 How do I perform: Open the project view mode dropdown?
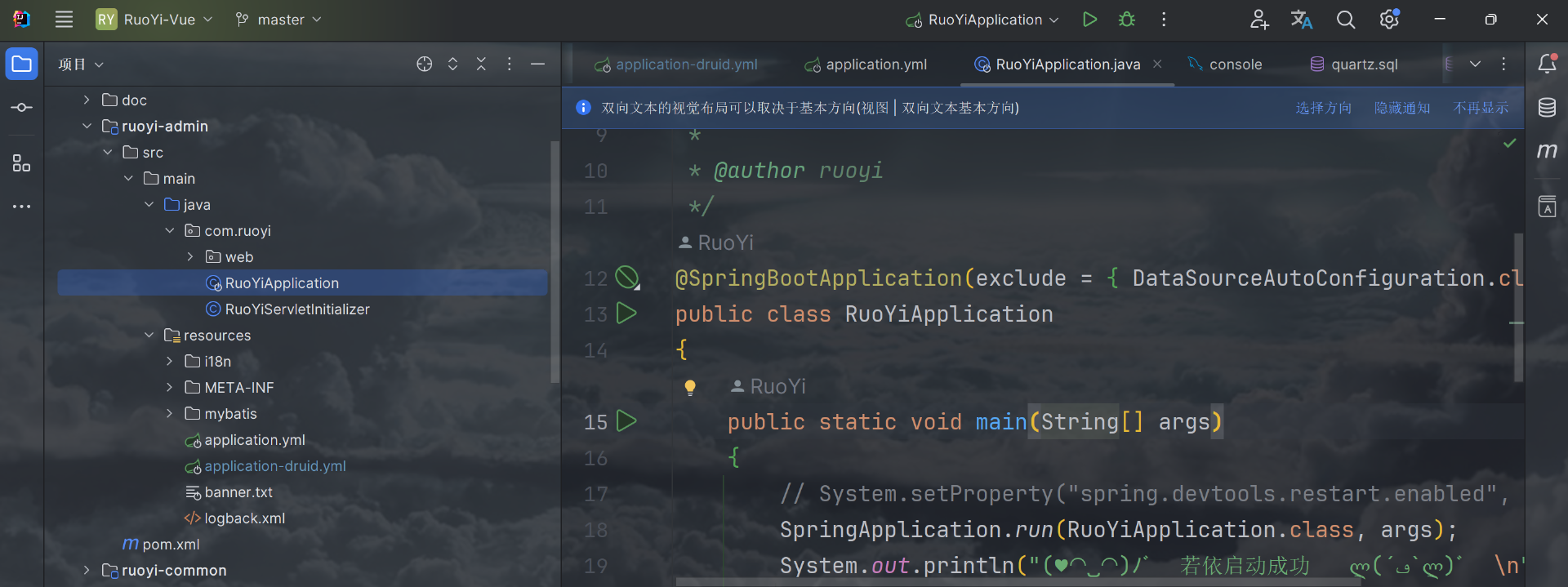[x=81, y=64]
